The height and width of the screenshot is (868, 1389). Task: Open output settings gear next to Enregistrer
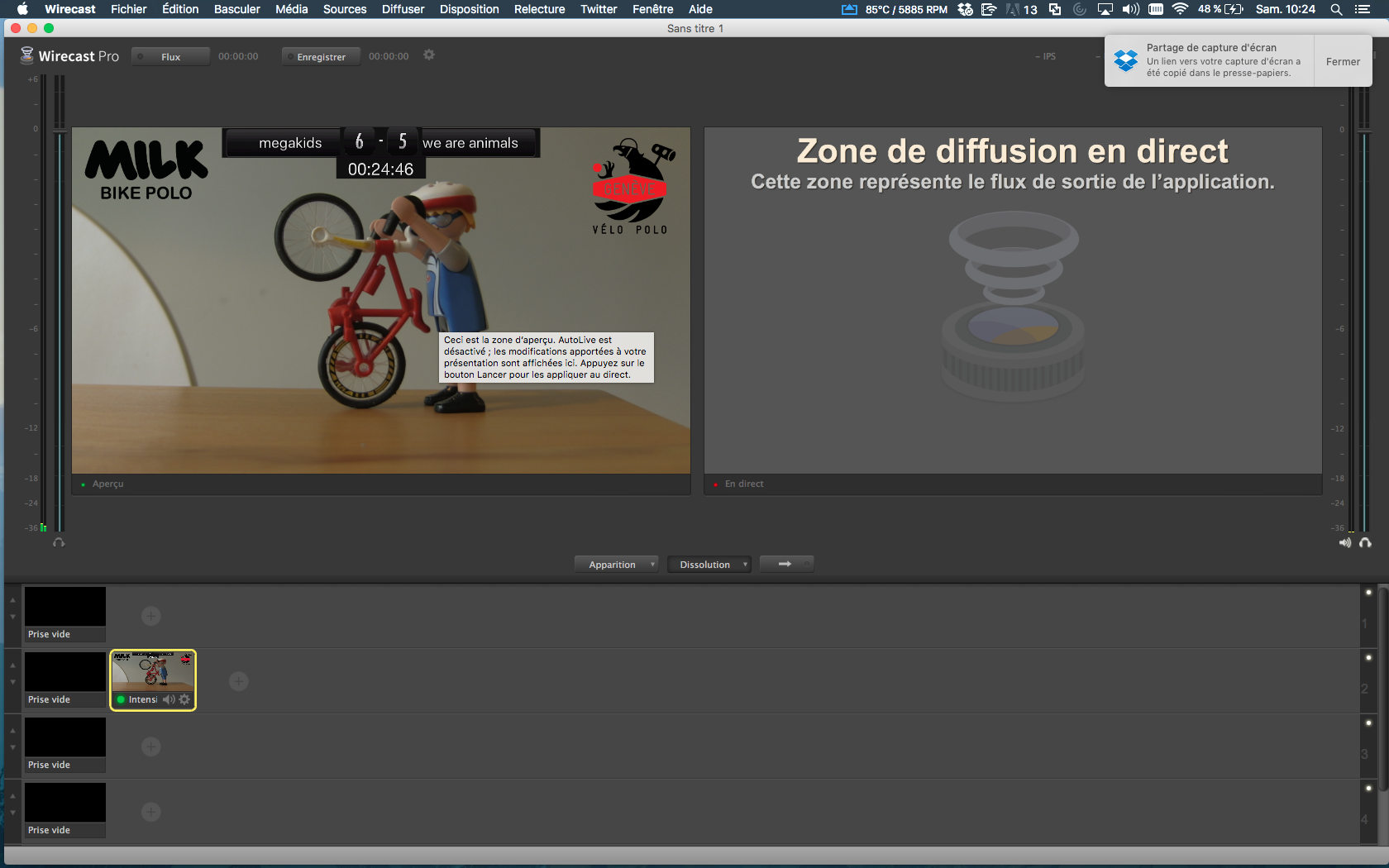click(x=428, y=55)
